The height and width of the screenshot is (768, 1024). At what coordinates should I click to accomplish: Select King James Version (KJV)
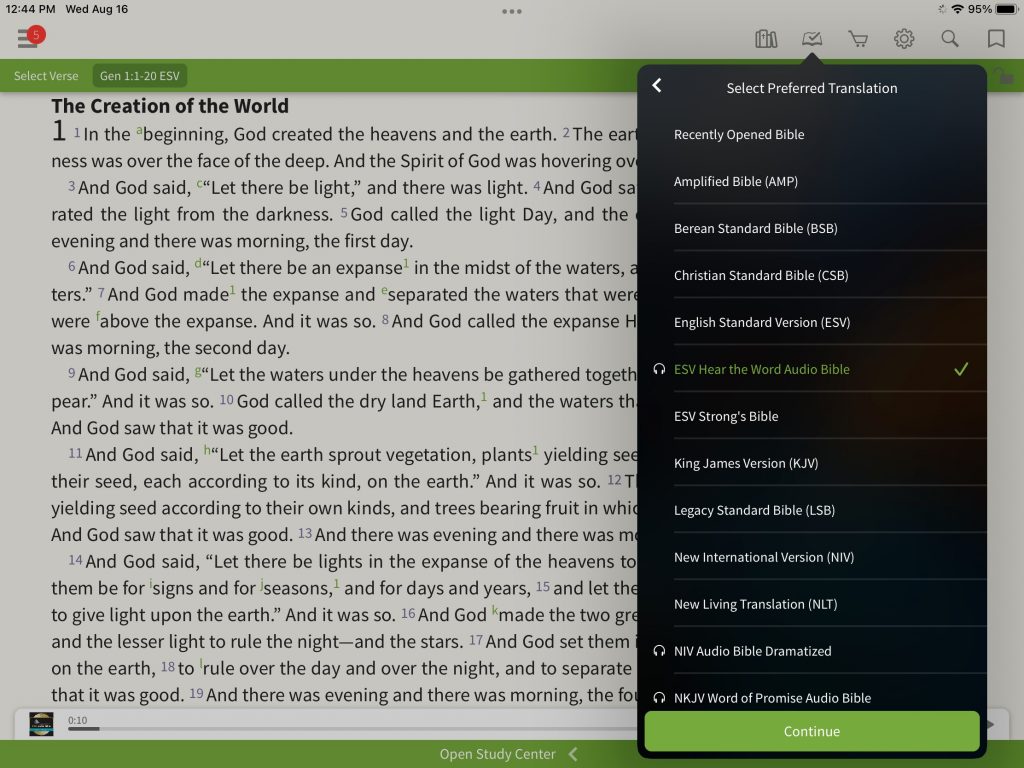(812, 464)
